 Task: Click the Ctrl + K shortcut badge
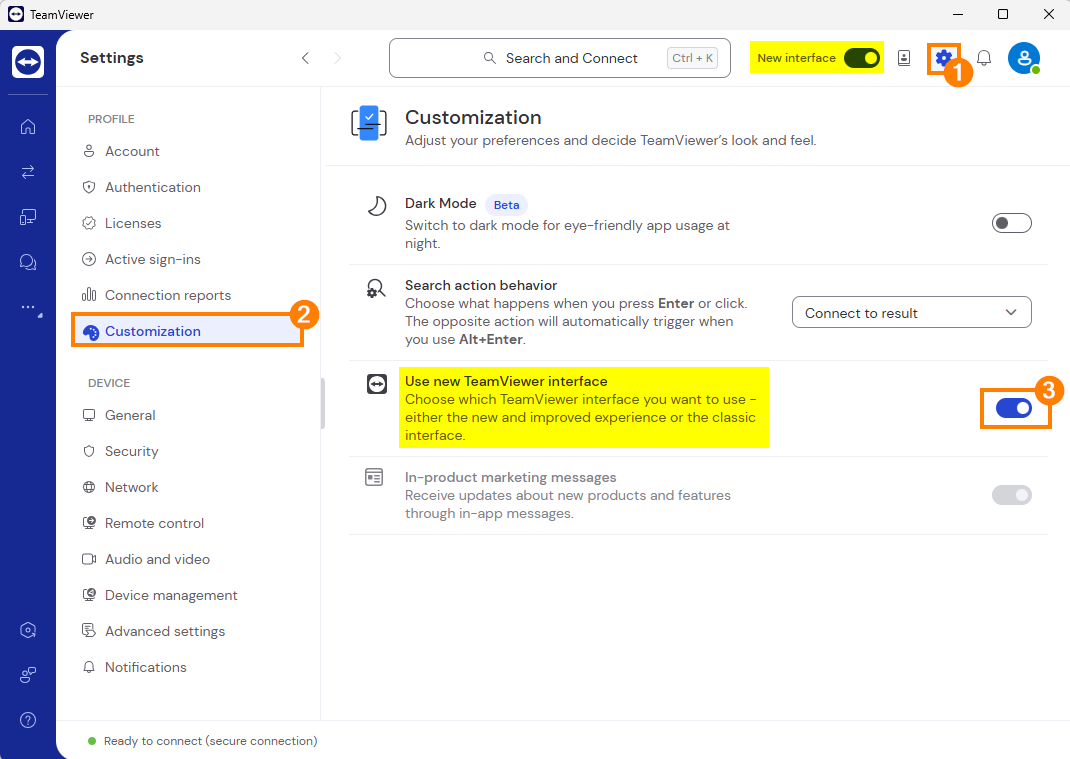693,58
